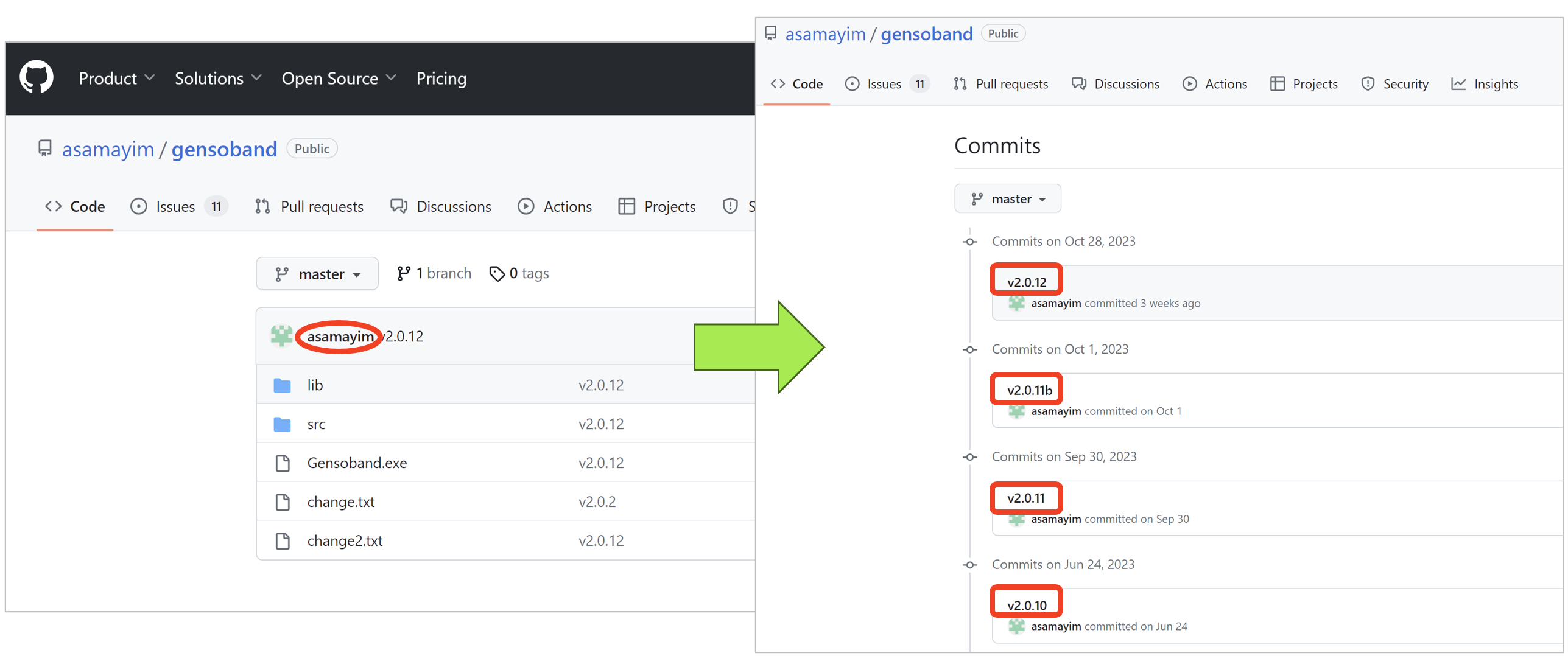
Task: Click the Issues circle icon in left window
Action: click(139, 206)
